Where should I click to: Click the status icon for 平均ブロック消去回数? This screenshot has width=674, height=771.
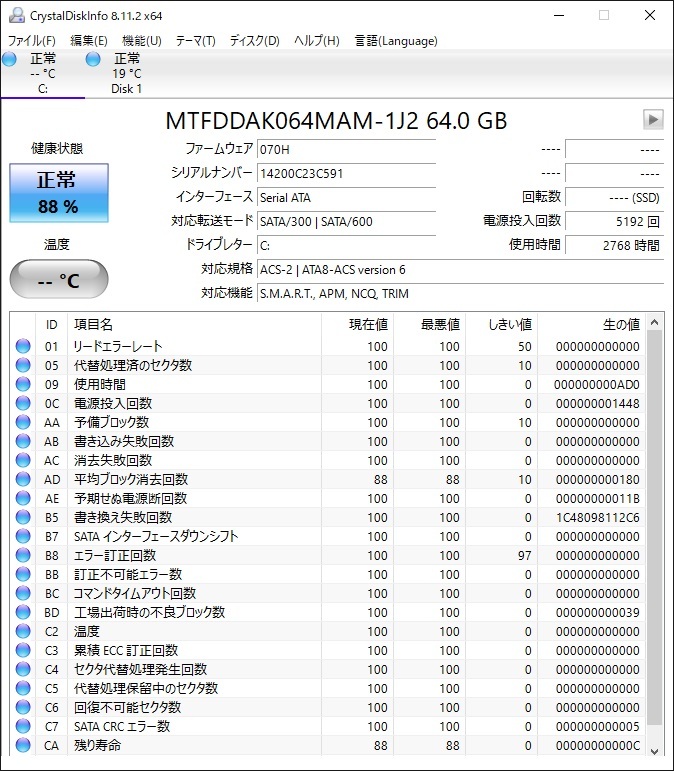click(23, 479)
